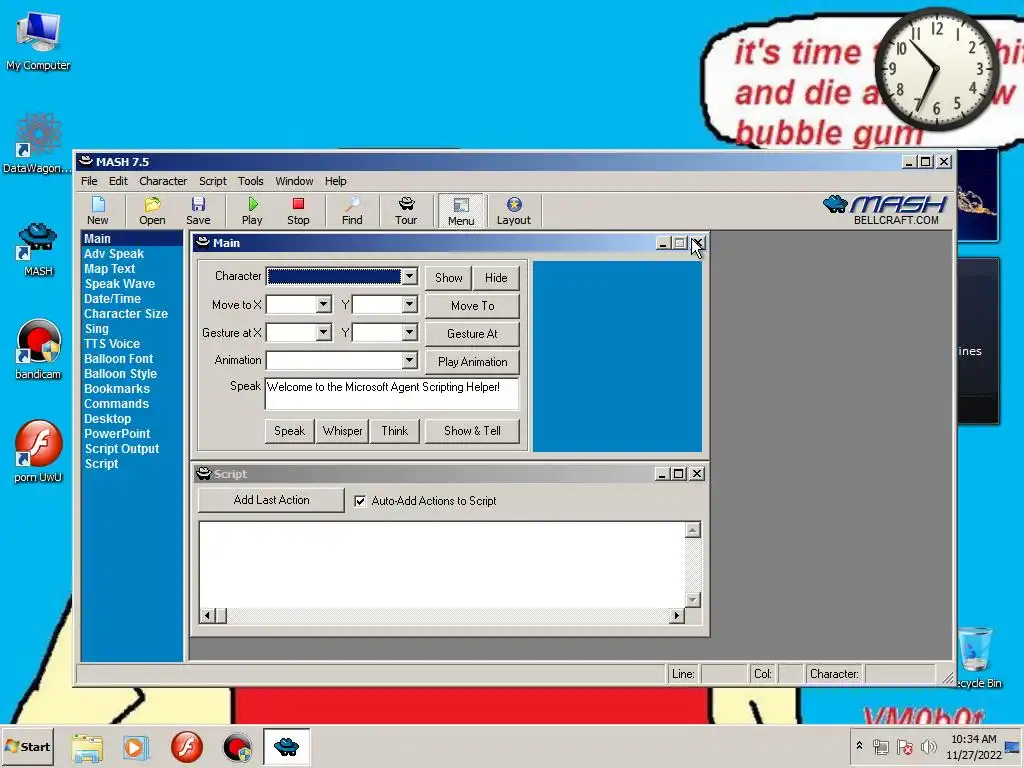The image size is (1024, 768).
Task: Select Balloon Font in the sidebar
Action: 118,359
